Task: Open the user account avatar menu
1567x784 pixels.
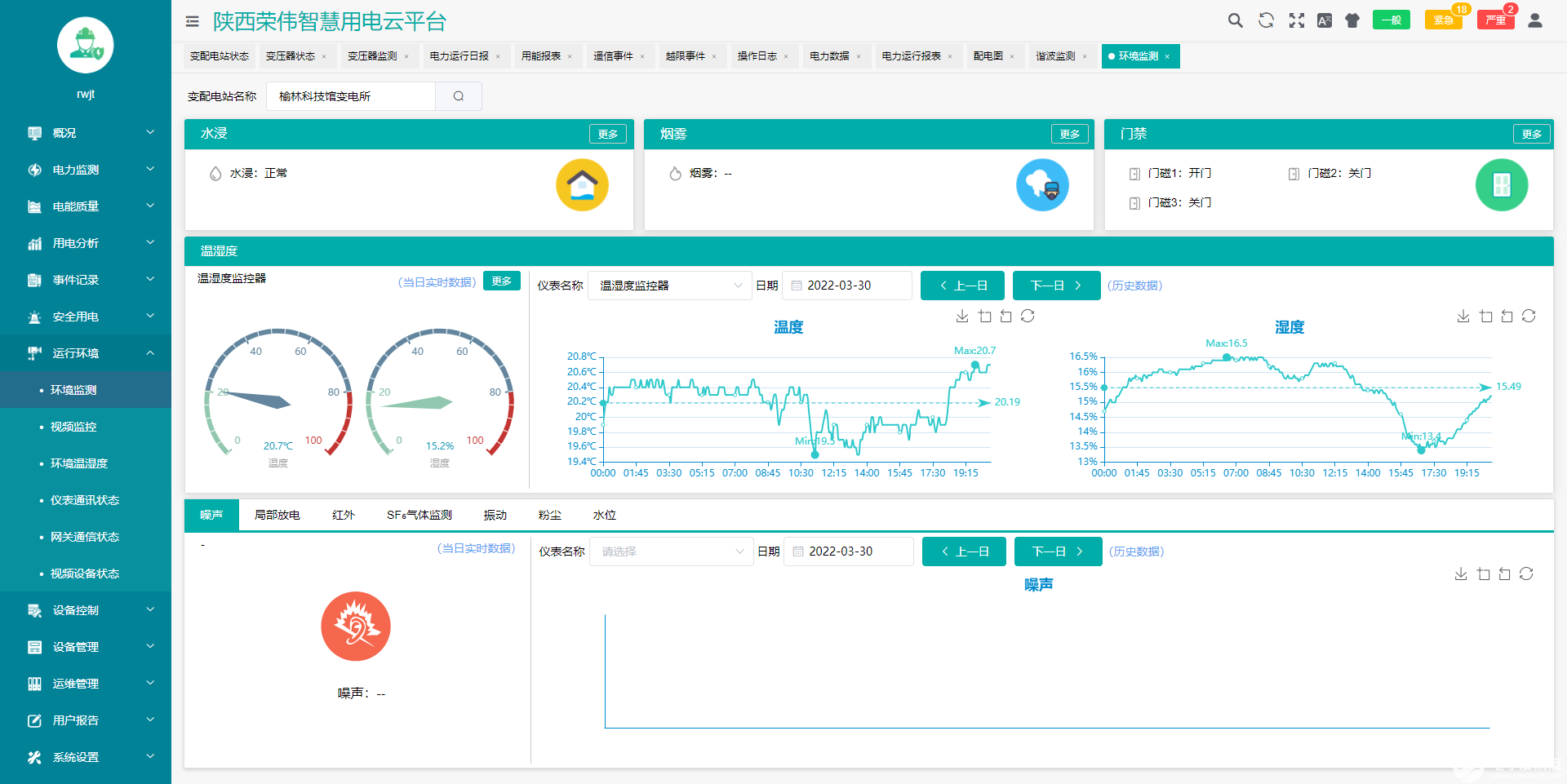Action: click(1536, 20)
